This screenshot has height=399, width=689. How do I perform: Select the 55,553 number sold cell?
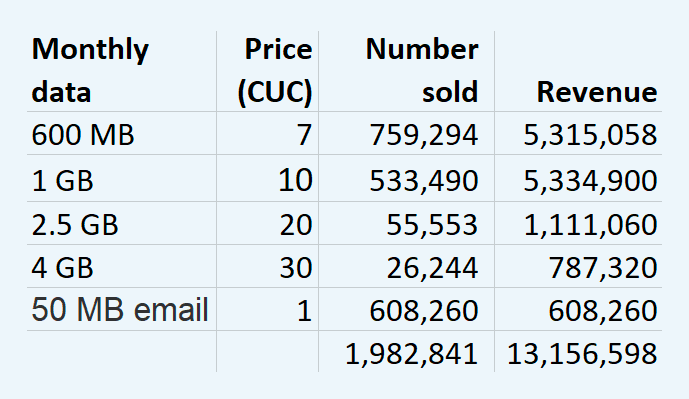coord(406,223)
